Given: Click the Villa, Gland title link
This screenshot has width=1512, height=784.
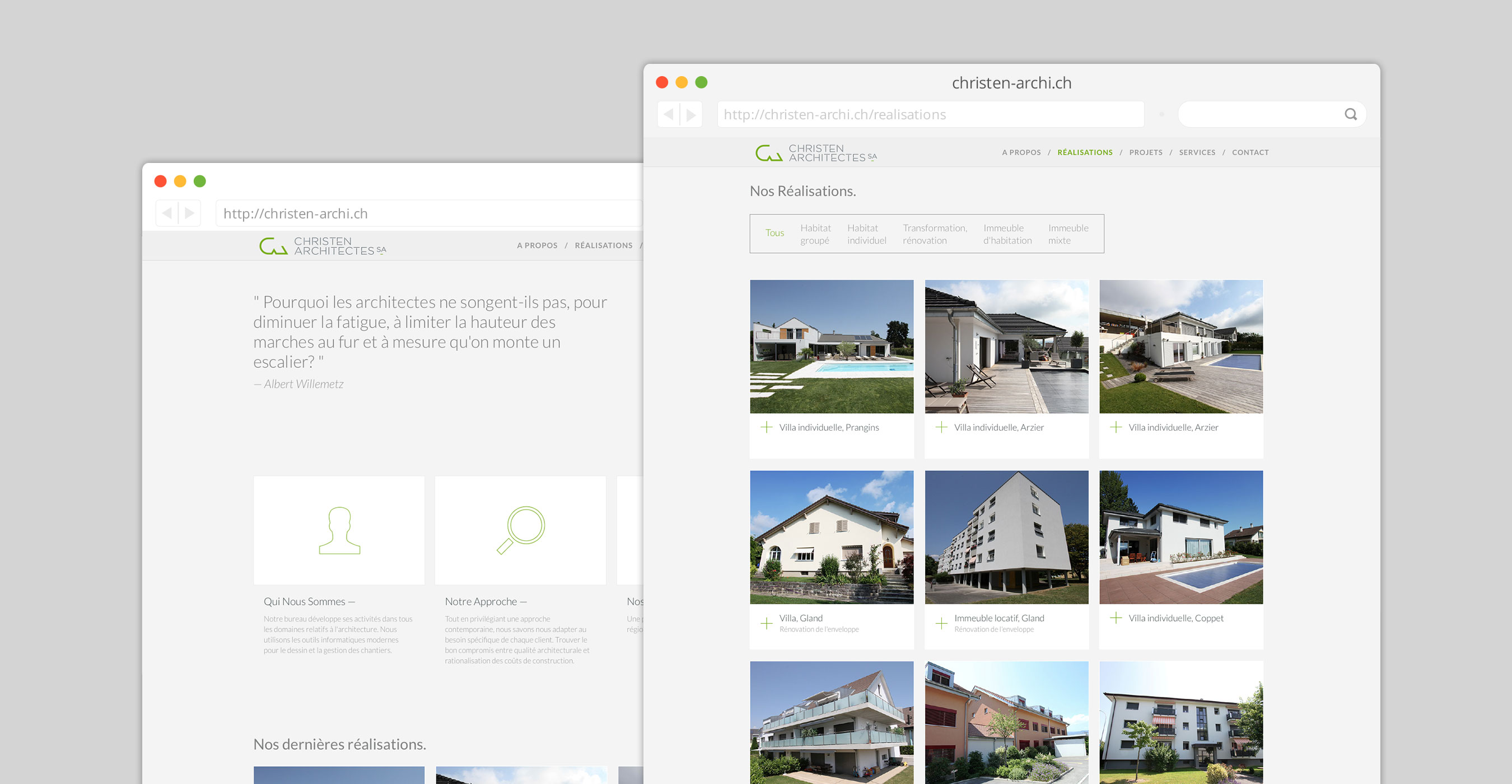Looking at the screenshot, I should [x=801, y=618].
